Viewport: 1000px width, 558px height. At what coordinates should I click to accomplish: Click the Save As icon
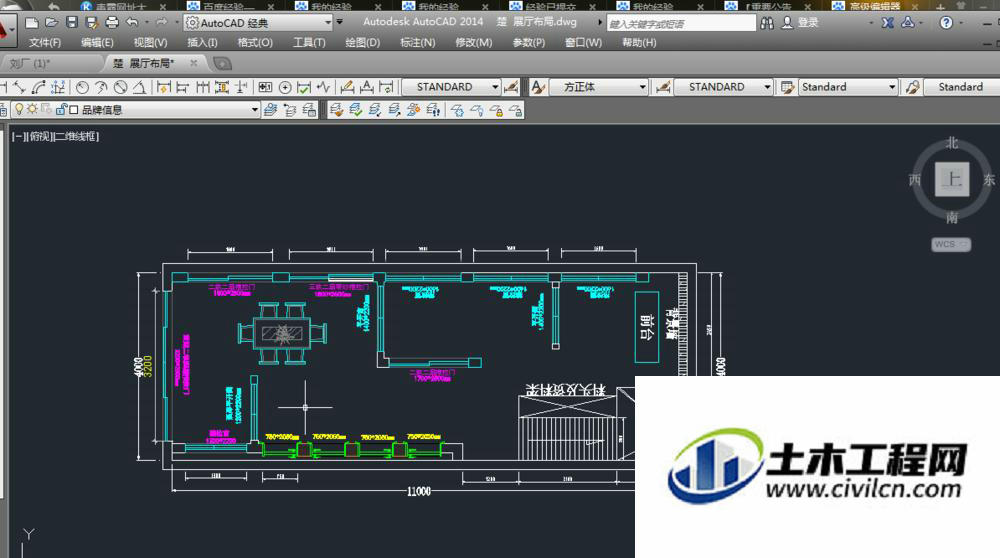click(92, 23)
